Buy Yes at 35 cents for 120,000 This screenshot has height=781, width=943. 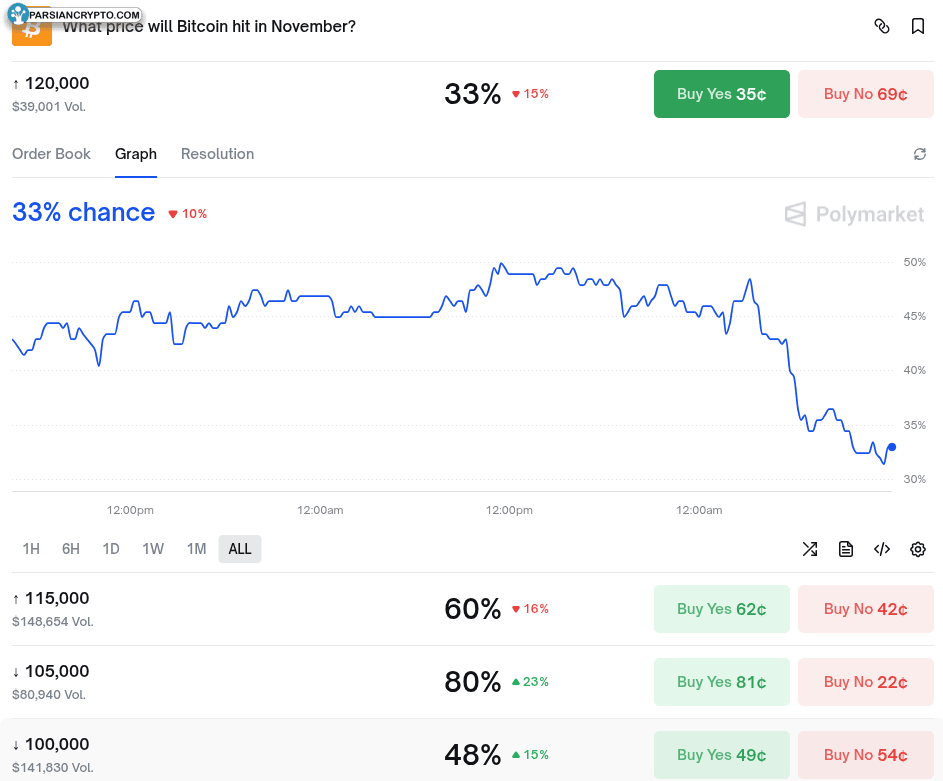pos(721,94)
